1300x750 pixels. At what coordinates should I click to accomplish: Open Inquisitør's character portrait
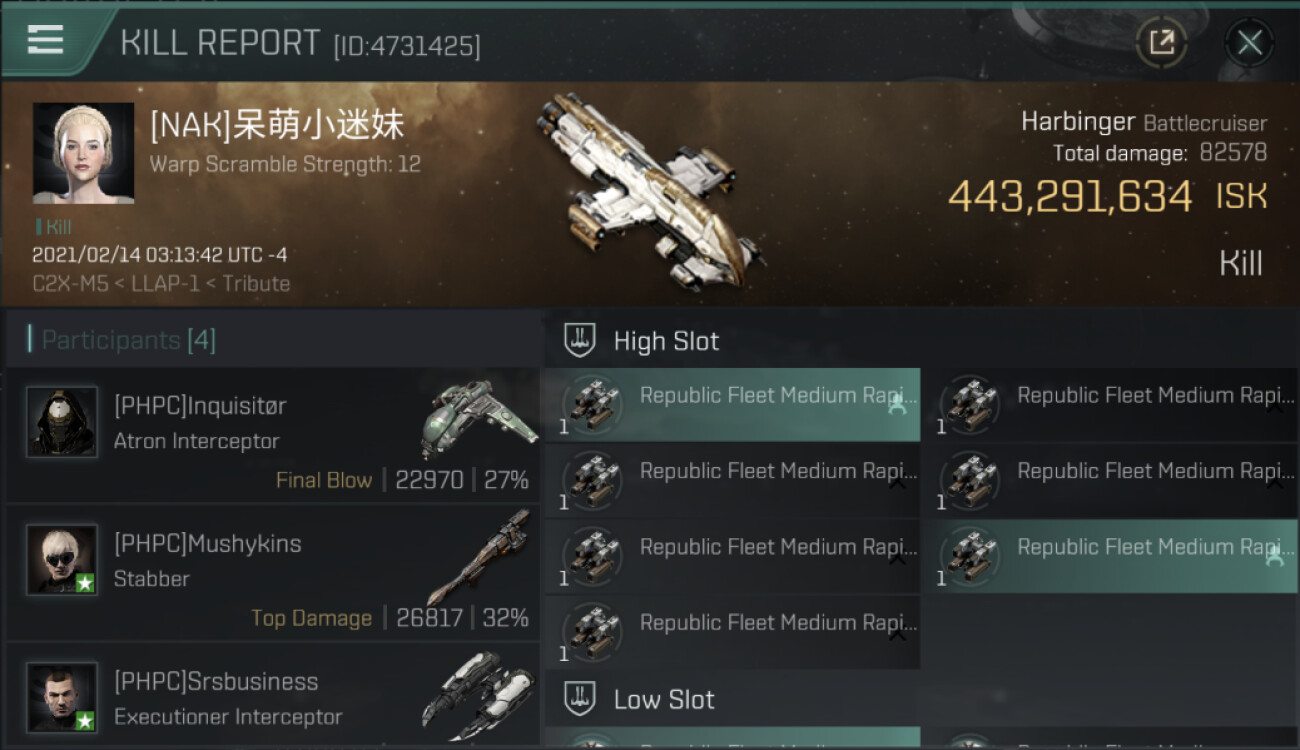pos(62,422)
